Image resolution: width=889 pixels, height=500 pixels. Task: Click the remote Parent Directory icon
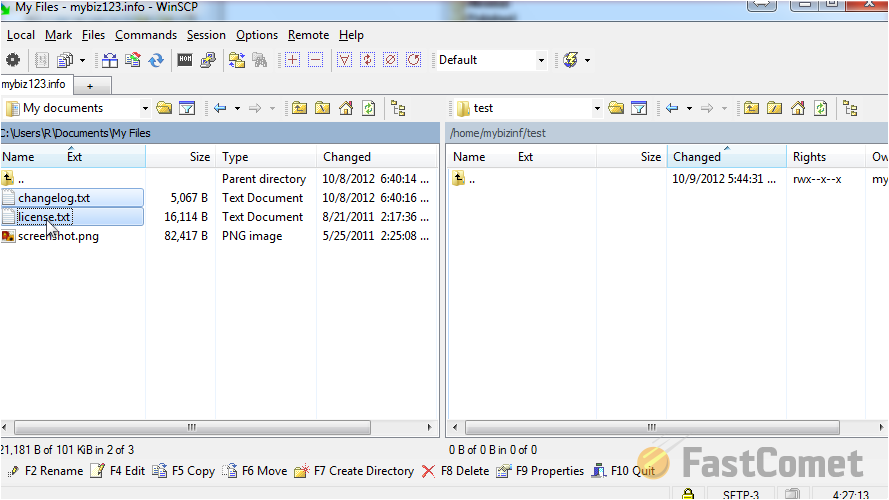[x=751, y=108]
